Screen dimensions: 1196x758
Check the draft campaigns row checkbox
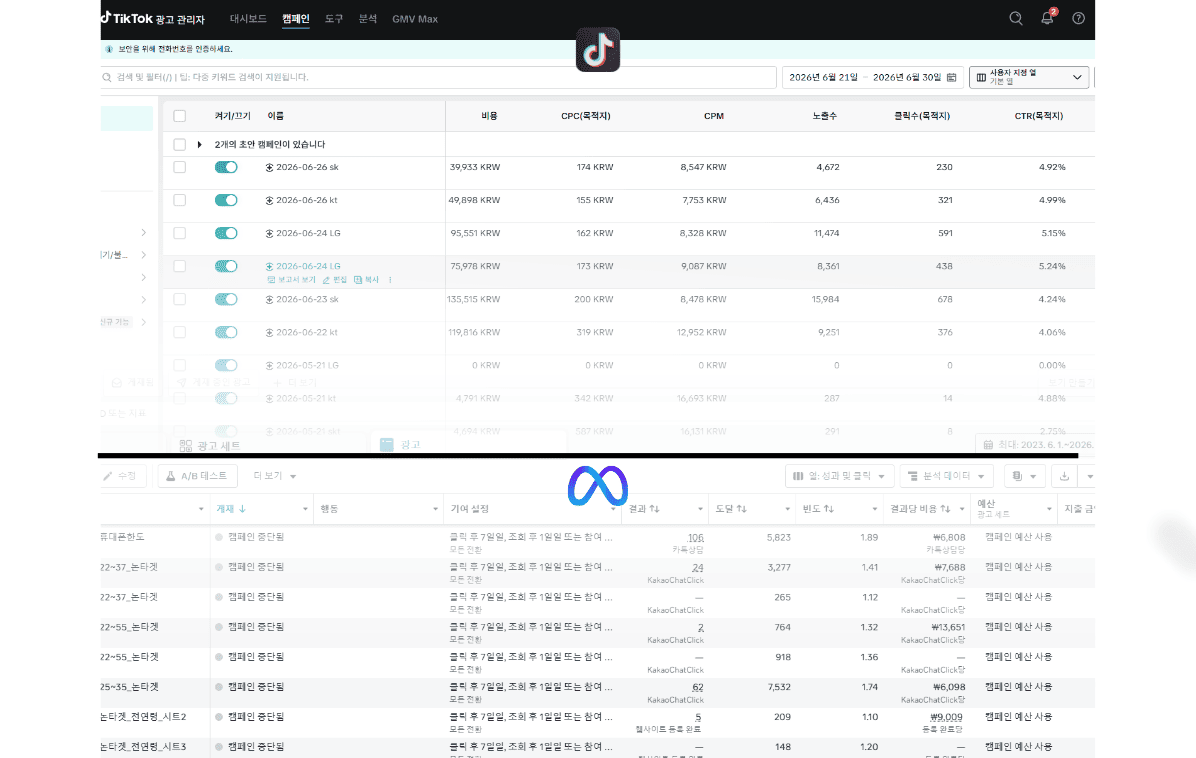click(x=179, y=144)
